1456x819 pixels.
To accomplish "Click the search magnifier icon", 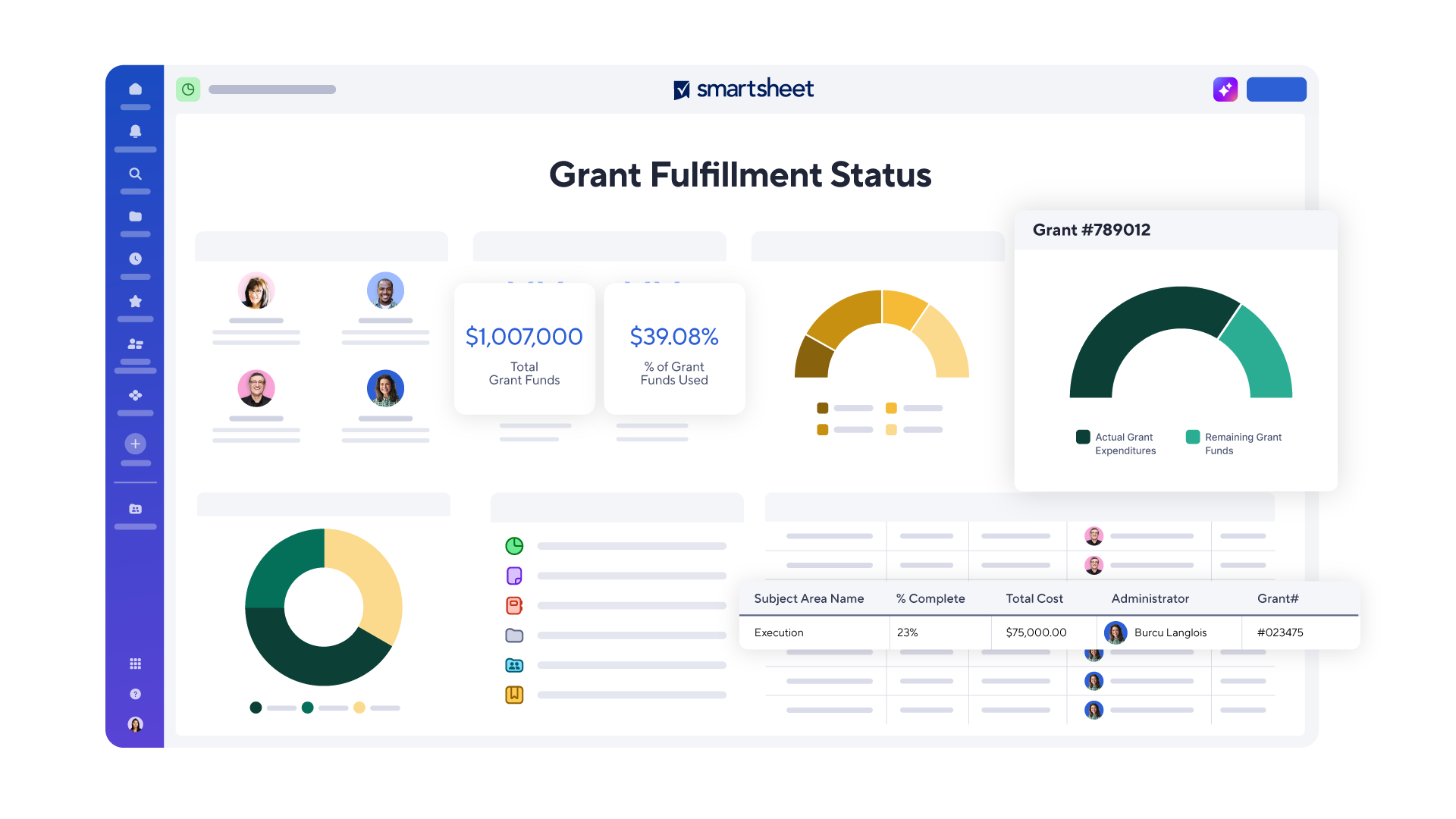I will click(x=135, y=174).
